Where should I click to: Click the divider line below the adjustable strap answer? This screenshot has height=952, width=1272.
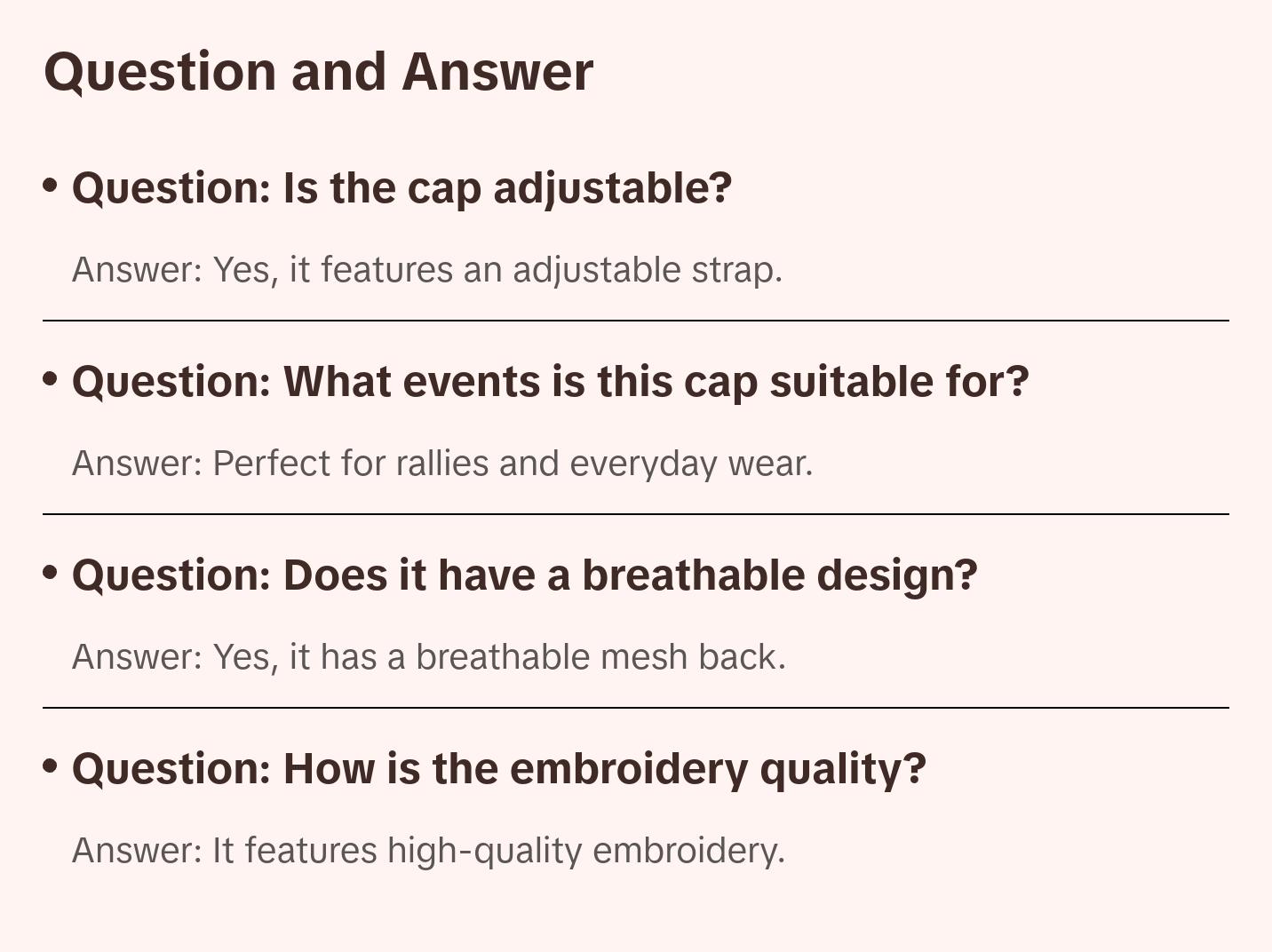pyautogui.click(x=636, y=321)
